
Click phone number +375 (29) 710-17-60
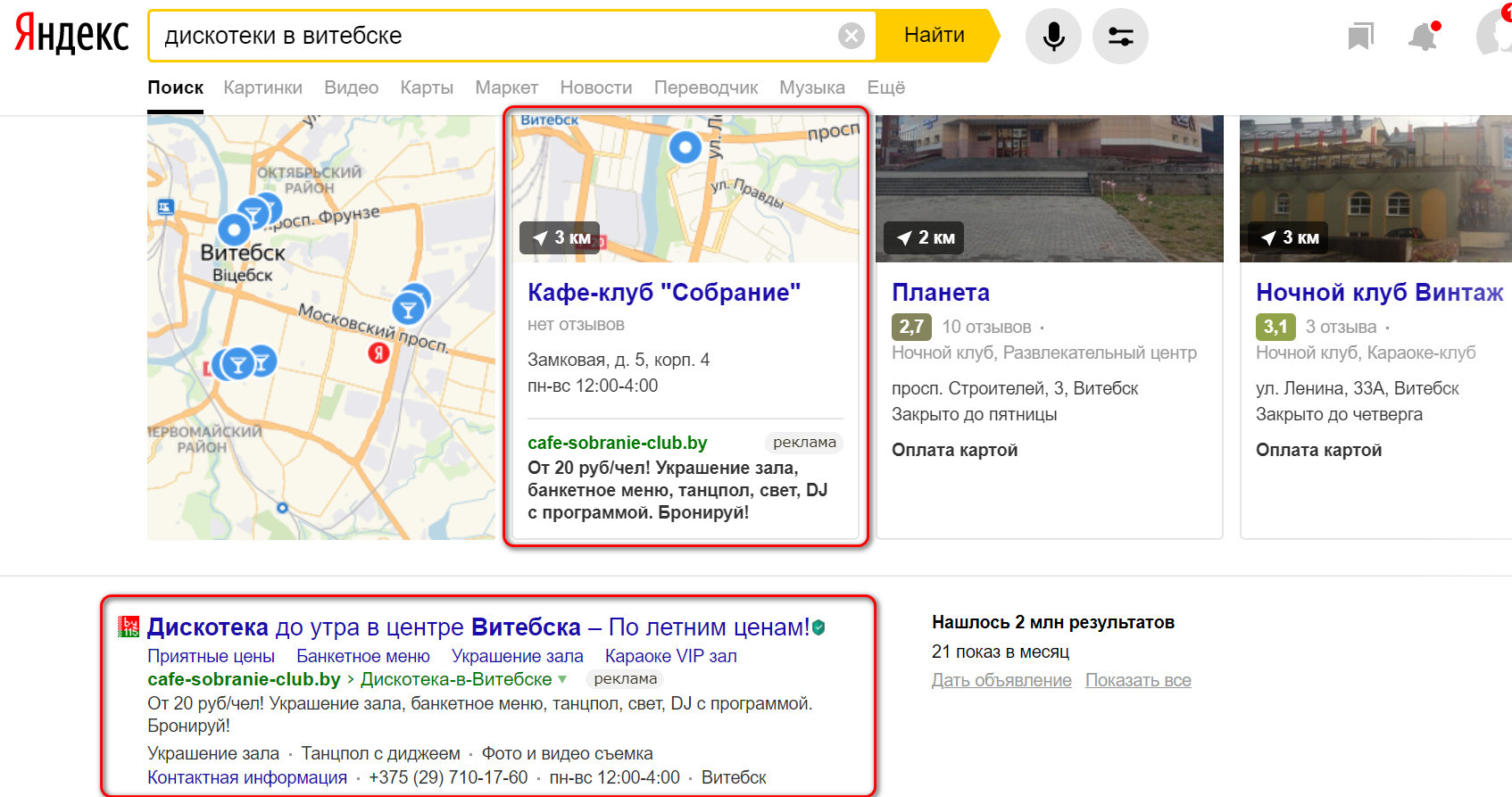tap(448, 777)
